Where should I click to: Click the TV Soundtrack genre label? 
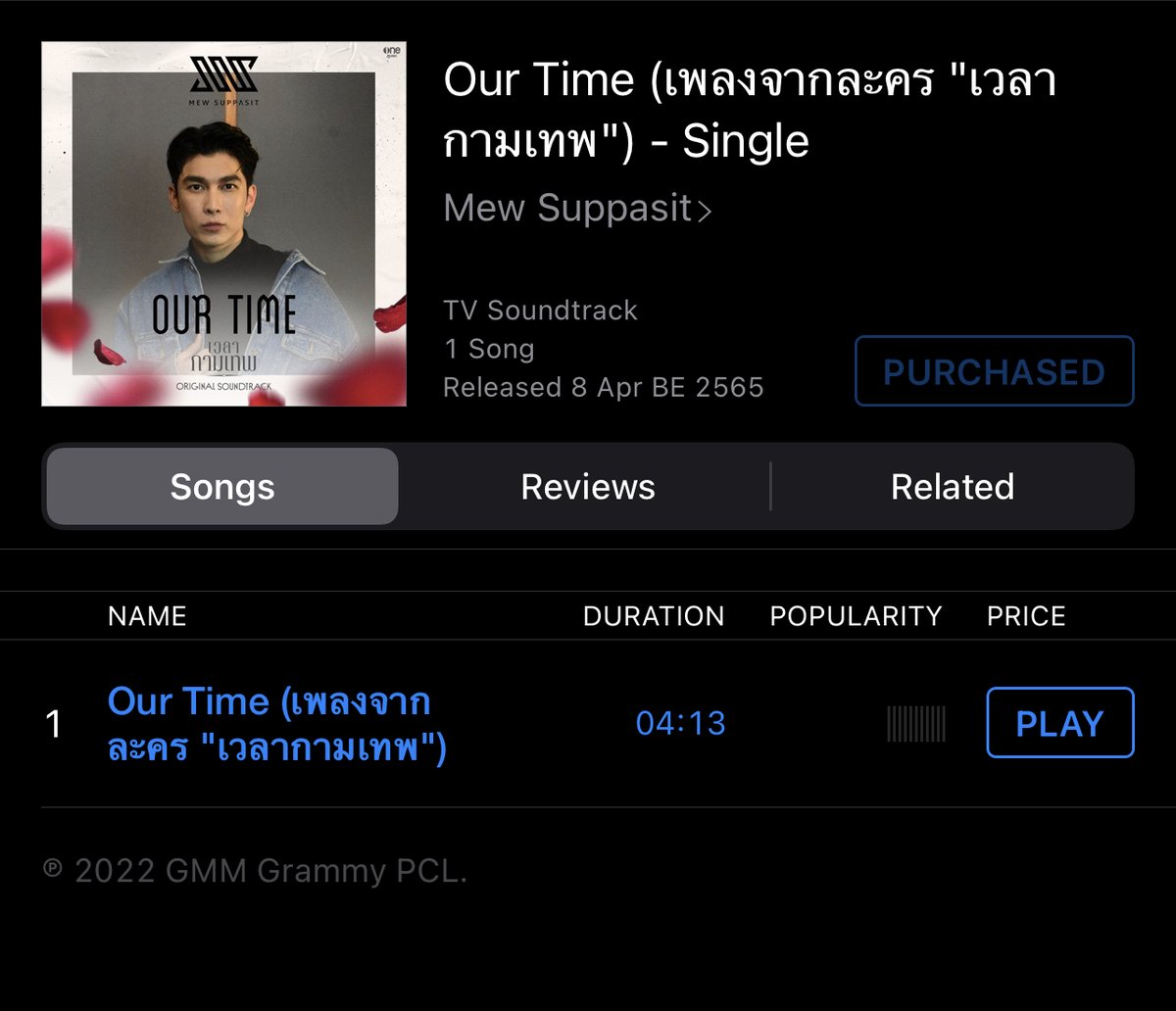click(540, 311)
